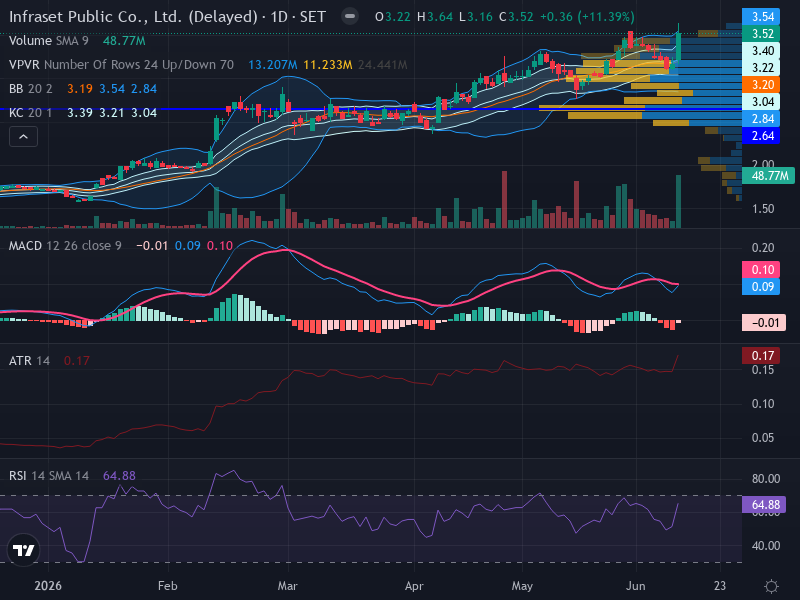
Task: Click the 3.04 Keltner lower price label
Action: [761, 102]
